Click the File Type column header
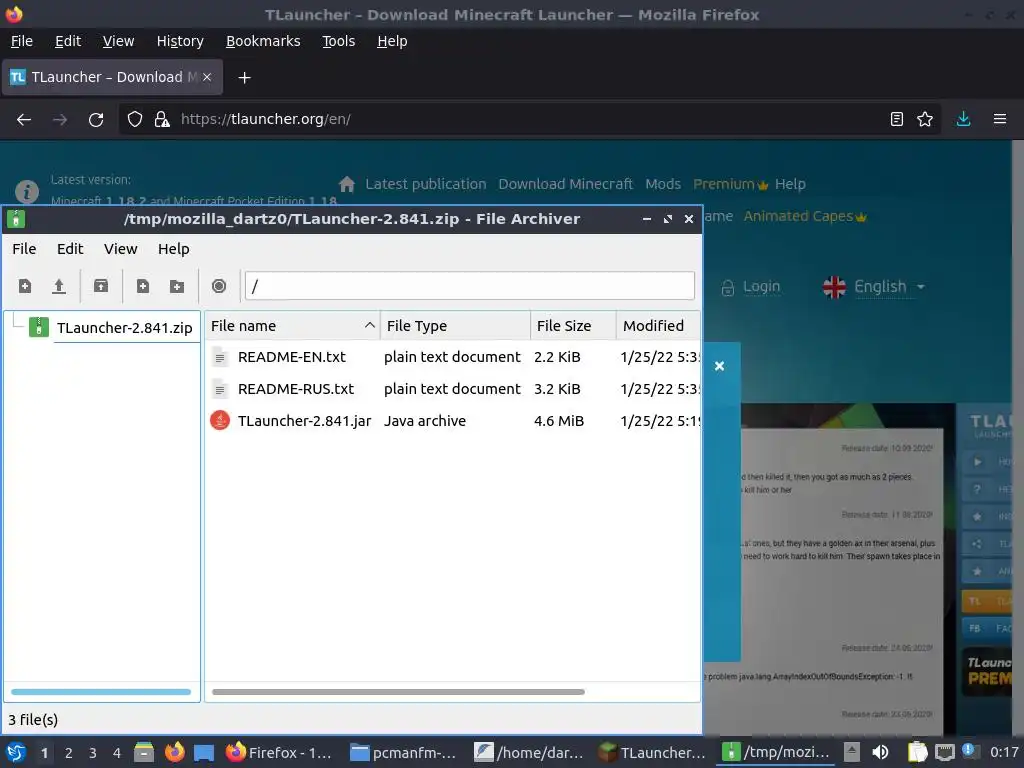 coord(455,325)
